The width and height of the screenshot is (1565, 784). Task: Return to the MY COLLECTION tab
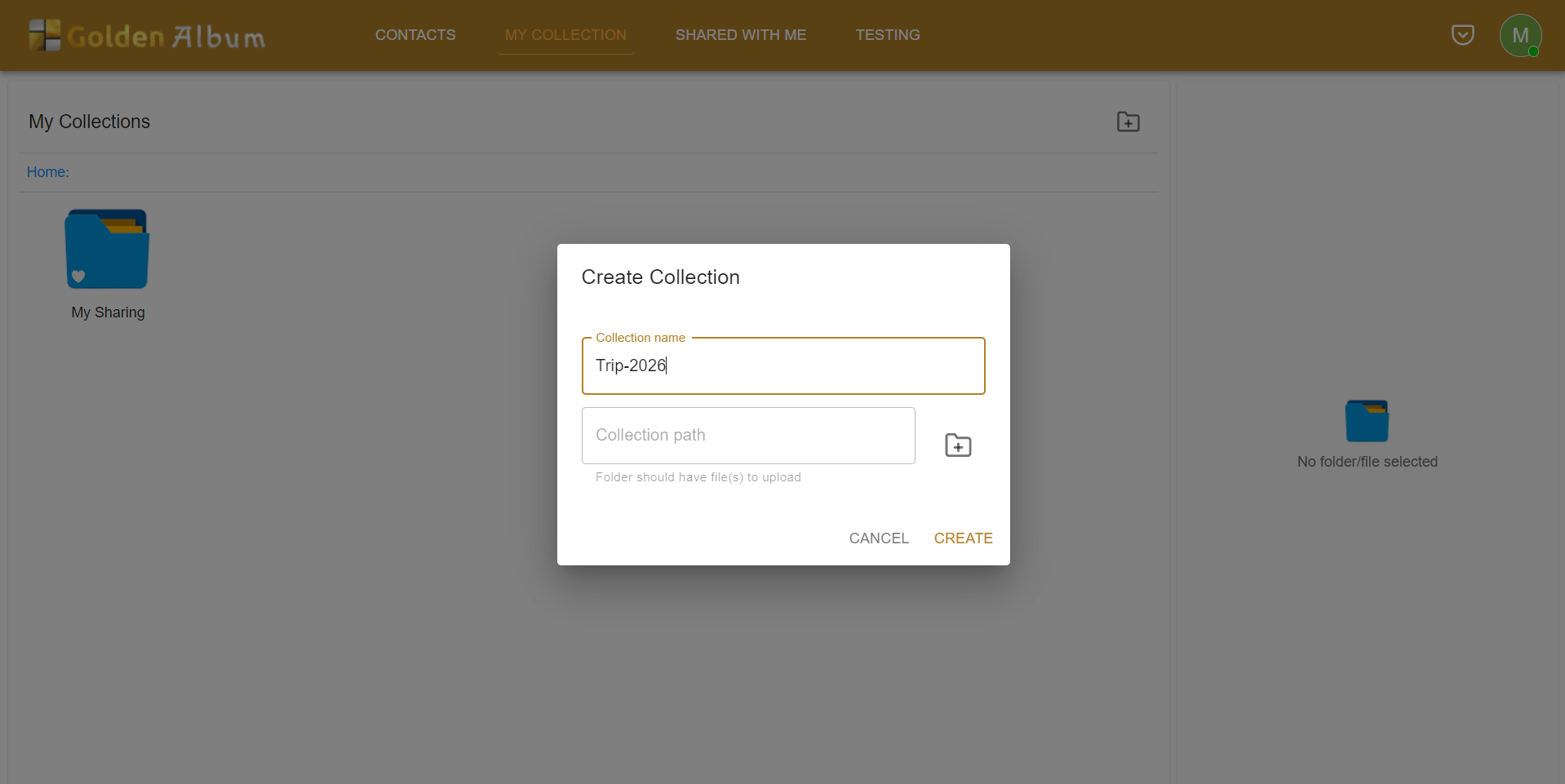(565, 34)
